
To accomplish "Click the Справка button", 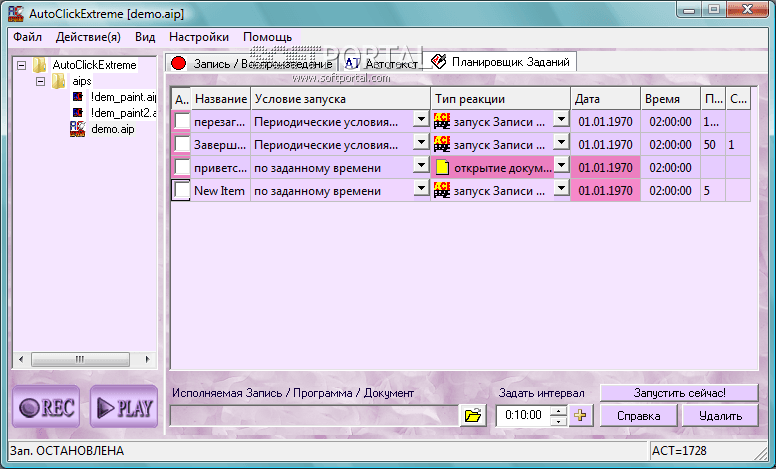I will pos(638,416).
